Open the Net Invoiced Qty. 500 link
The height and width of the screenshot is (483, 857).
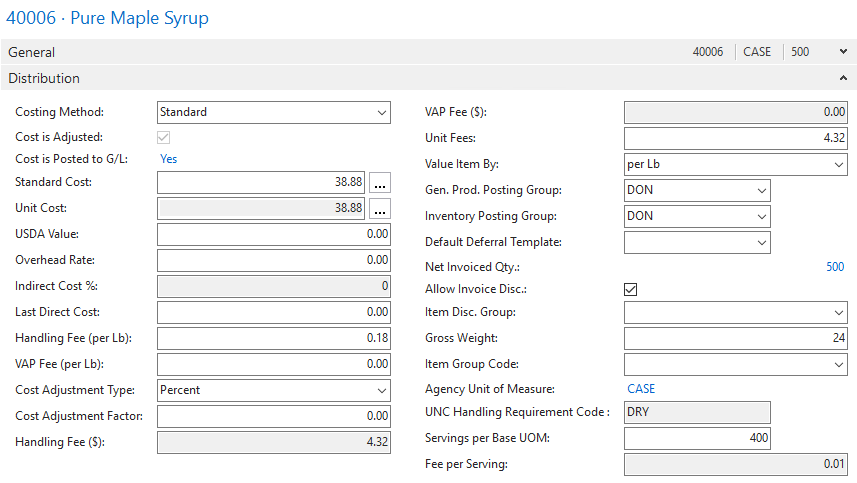point(835,268)
